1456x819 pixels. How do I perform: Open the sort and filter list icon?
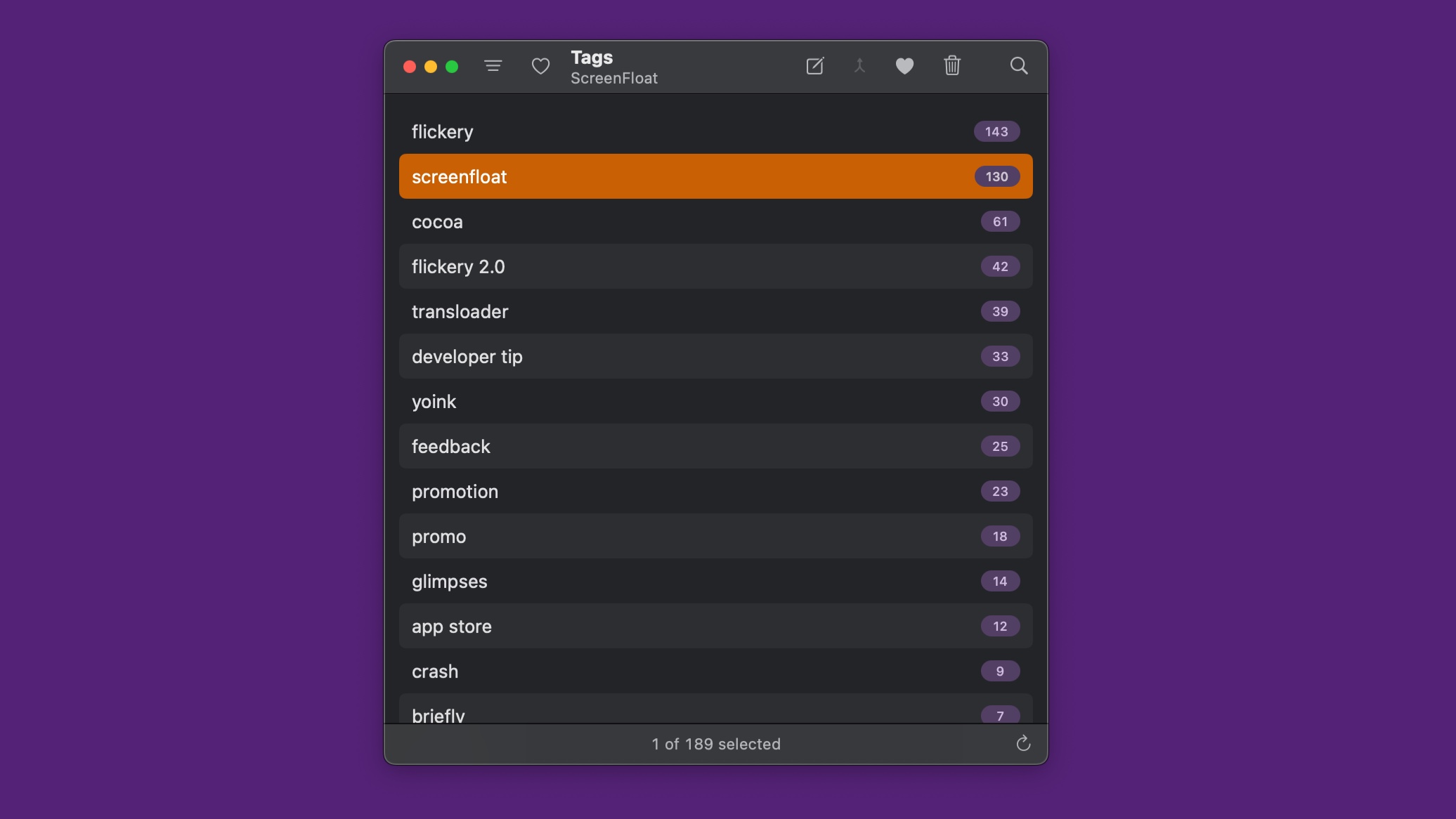pos(493,66)
